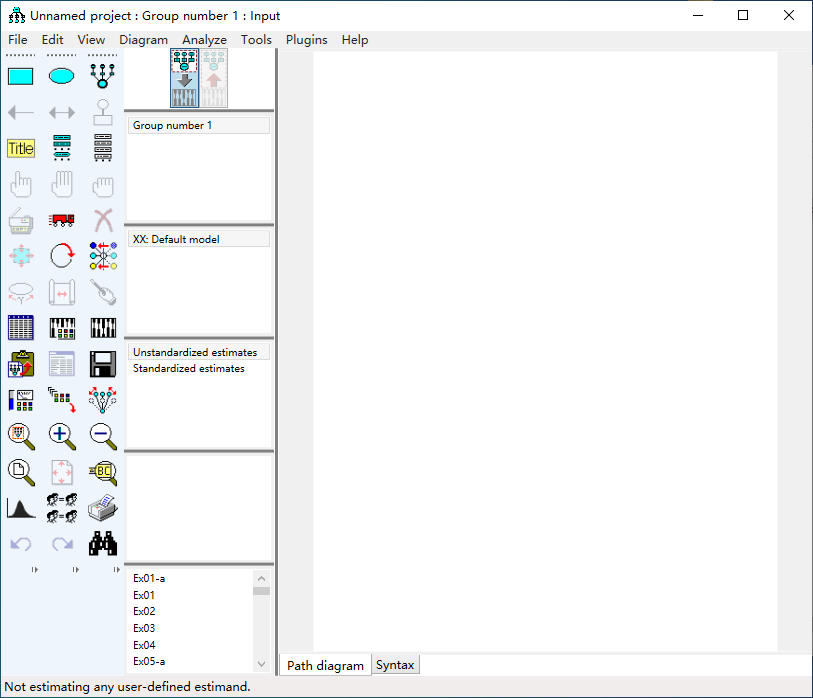Select Standardized estimates option

click(189, 369)
